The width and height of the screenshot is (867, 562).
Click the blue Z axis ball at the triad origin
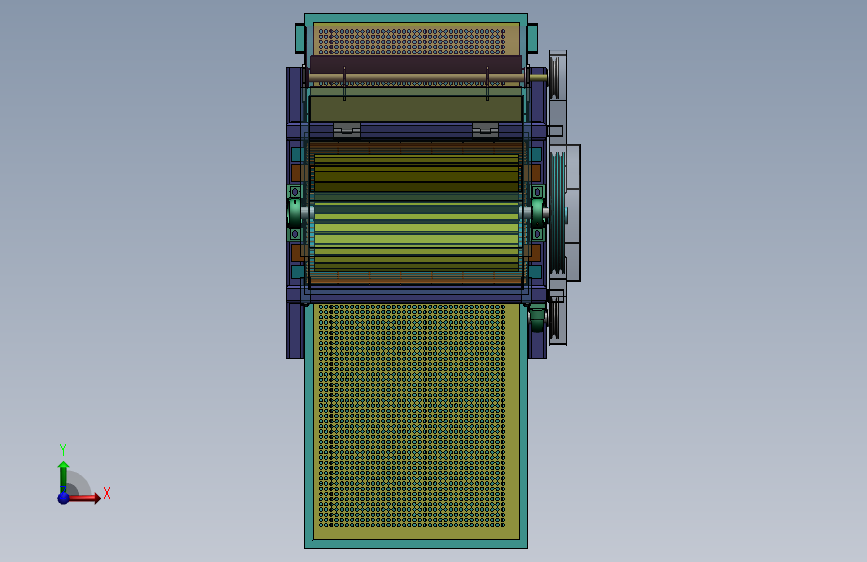click(x=64, y=498)
